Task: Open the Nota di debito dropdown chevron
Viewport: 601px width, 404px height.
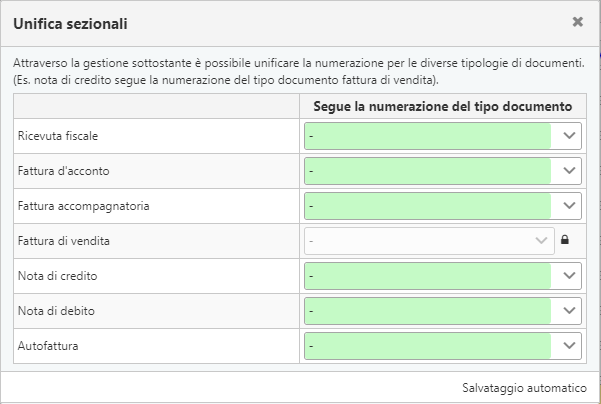Action: click(569, 310)
